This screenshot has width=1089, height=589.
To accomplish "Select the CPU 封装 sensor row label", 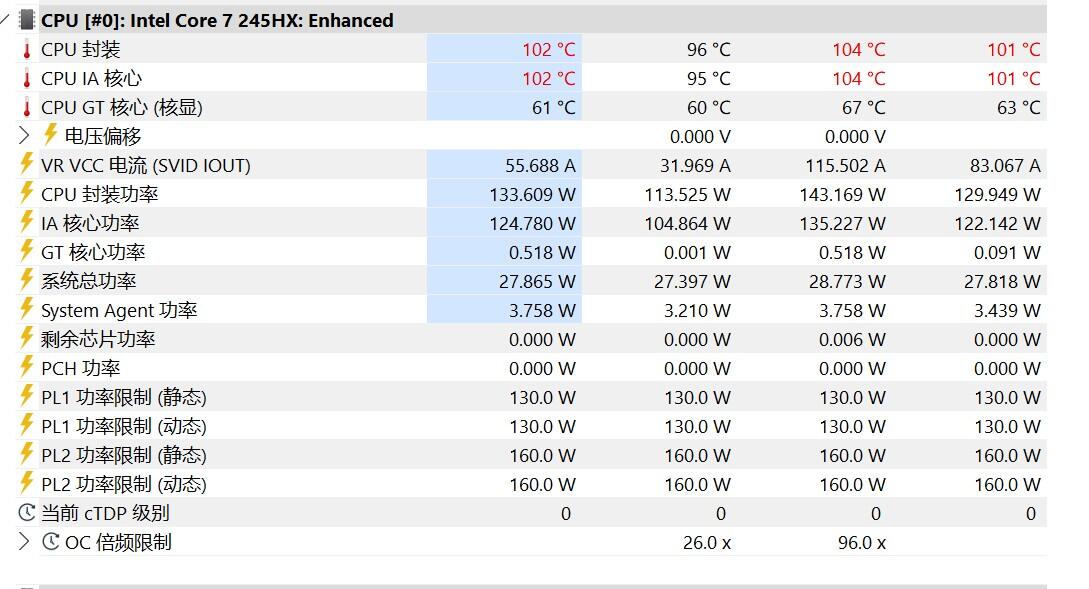I will point(81,50).
